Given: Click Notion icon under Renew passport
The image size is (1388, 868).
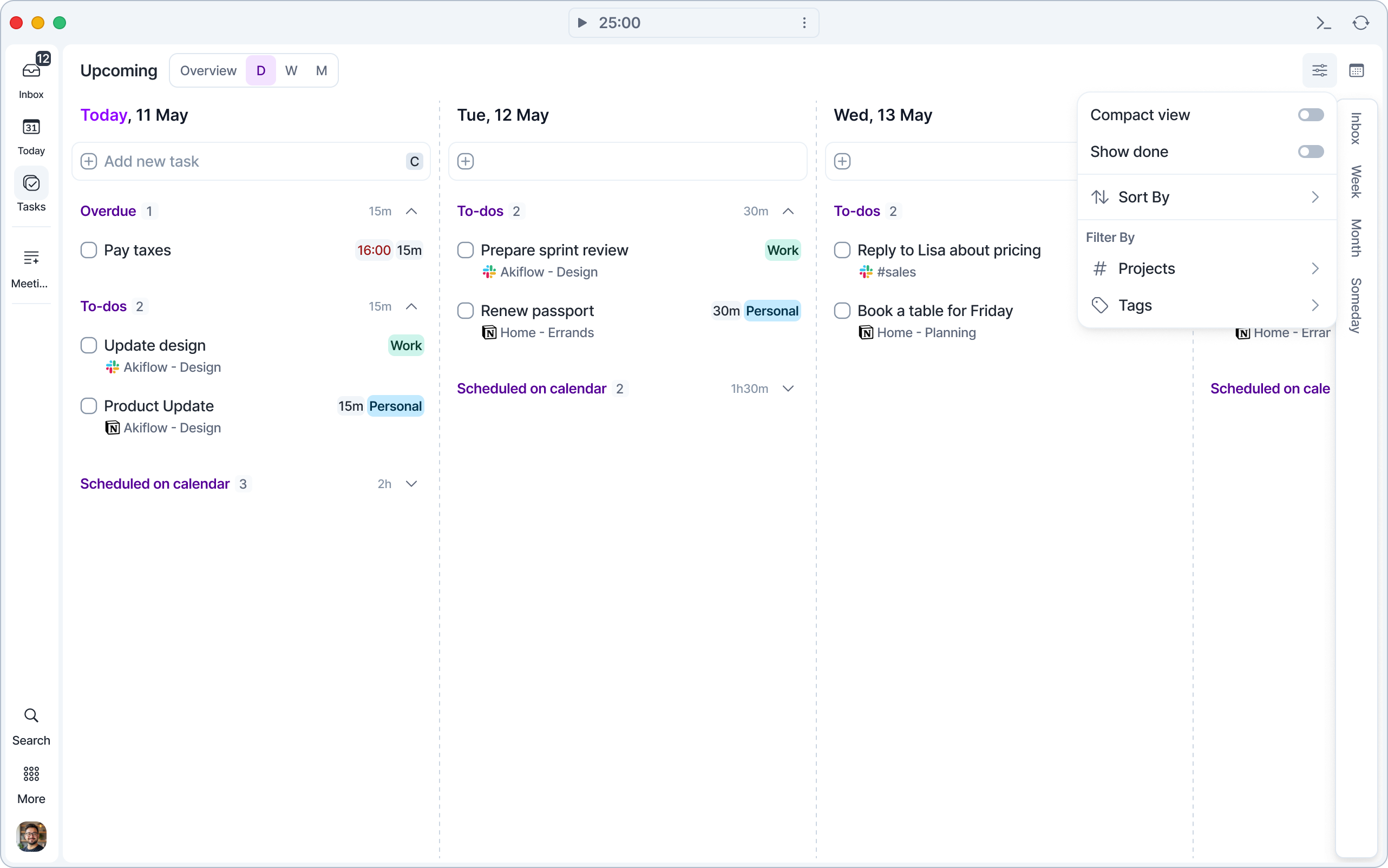Looking at the screenshot, I should point(489,332).
